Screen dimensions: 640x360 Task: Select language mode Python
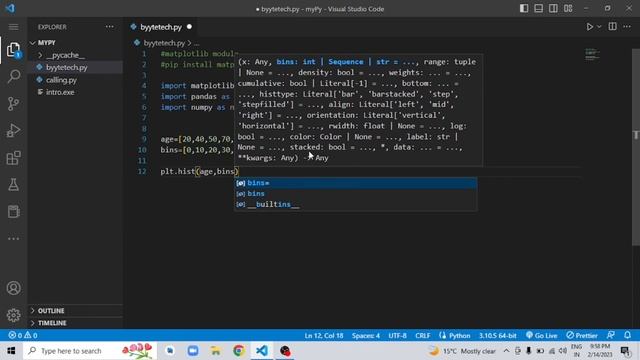point(459,336)
